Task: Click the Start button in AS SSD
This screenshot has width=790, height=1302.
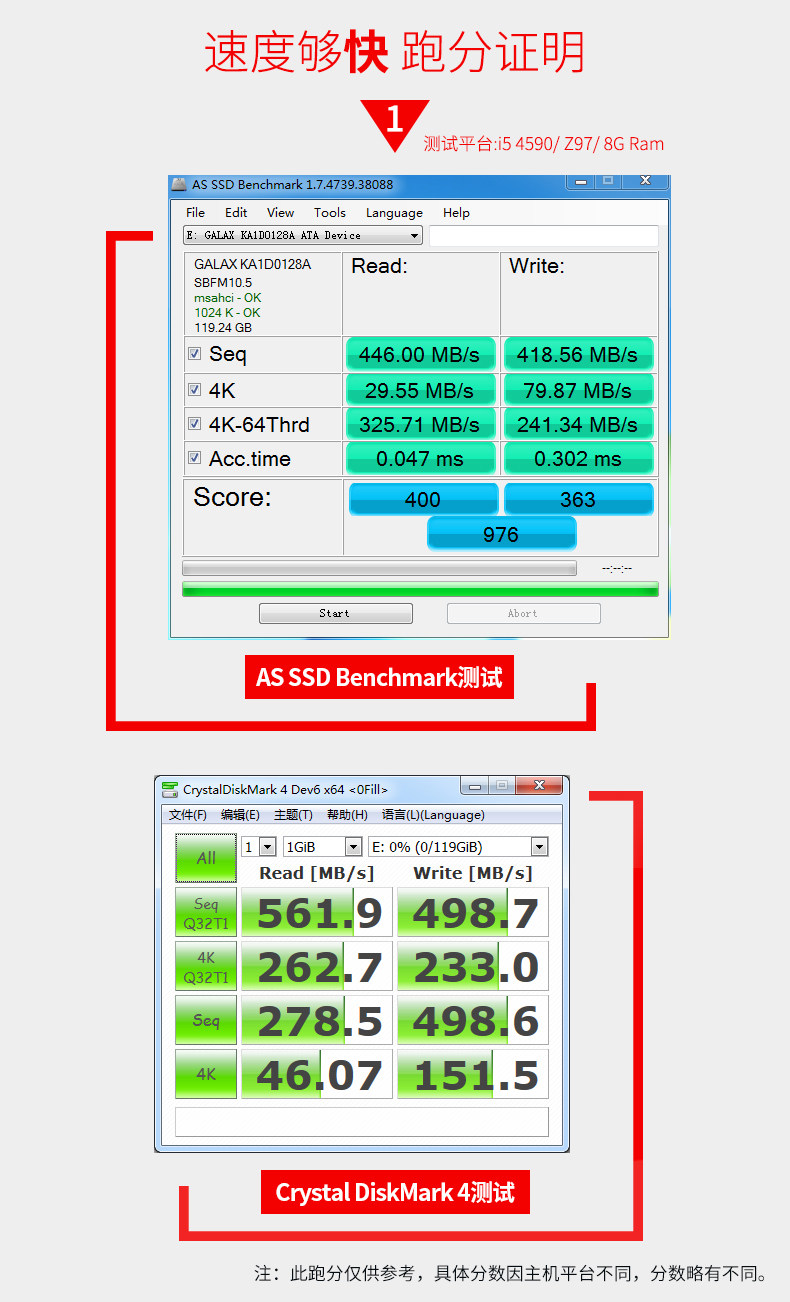Action: tap(335, 614)
